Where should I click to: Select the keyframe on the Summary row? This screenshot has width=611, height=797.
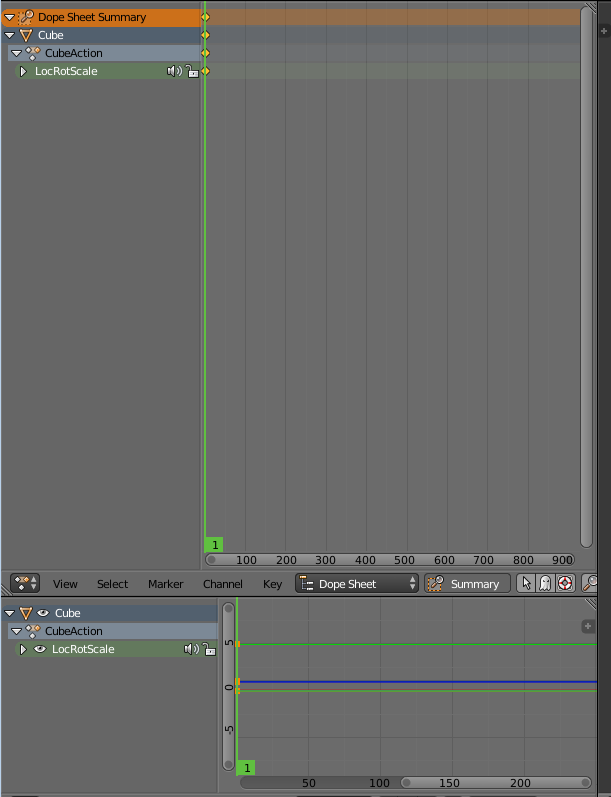point(205,17)
